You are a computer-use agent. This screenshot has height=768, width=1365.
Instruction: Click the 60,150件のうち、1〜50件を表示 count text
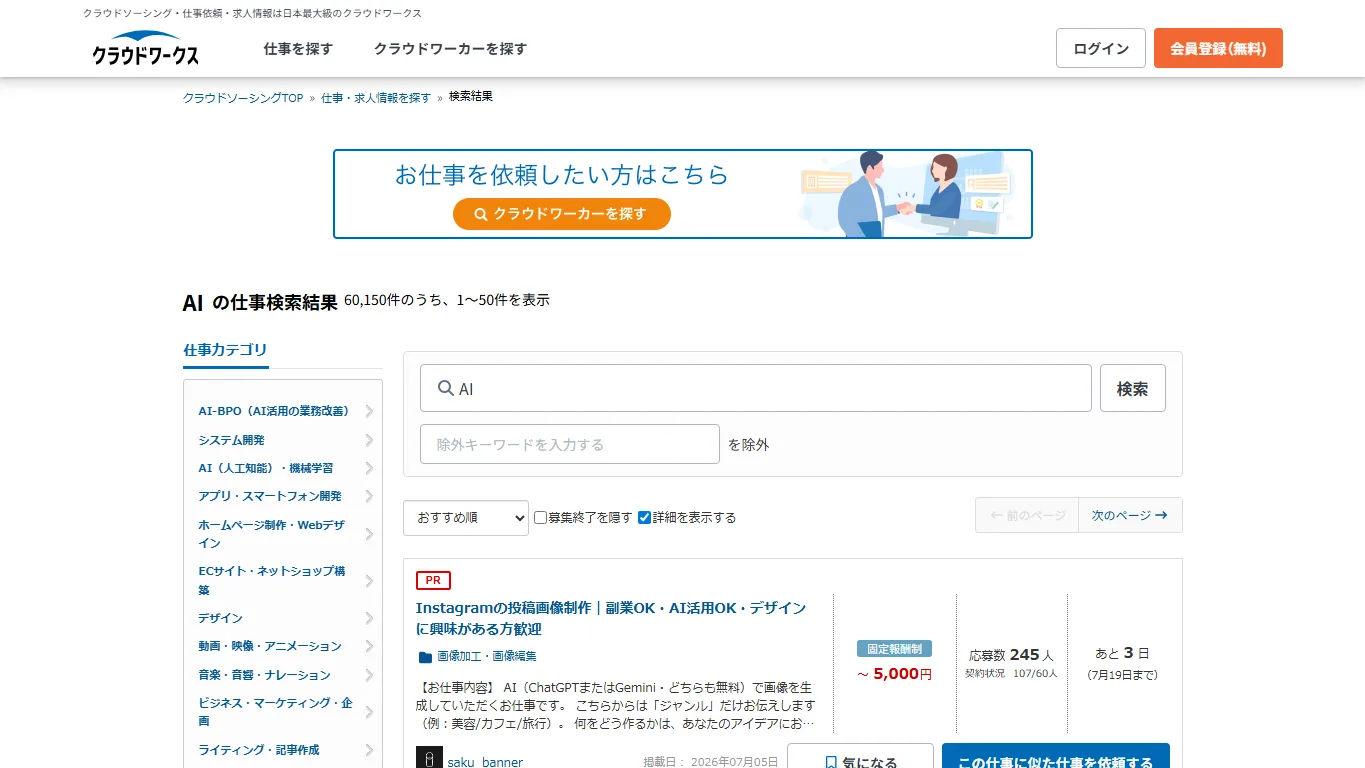tap(447, 300)
